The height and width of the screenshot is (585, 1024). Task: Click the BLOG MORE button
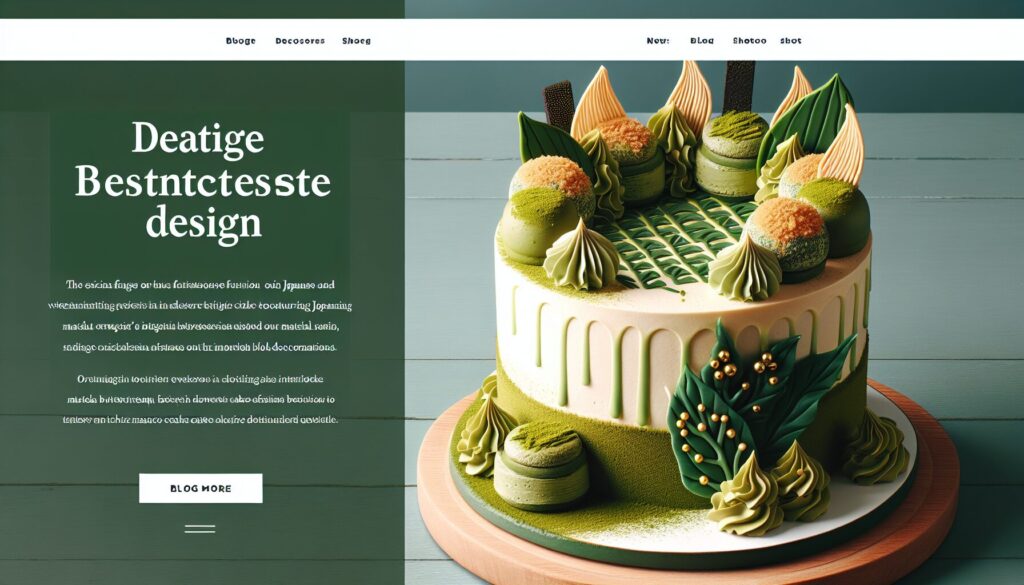(x=200, y=488)
